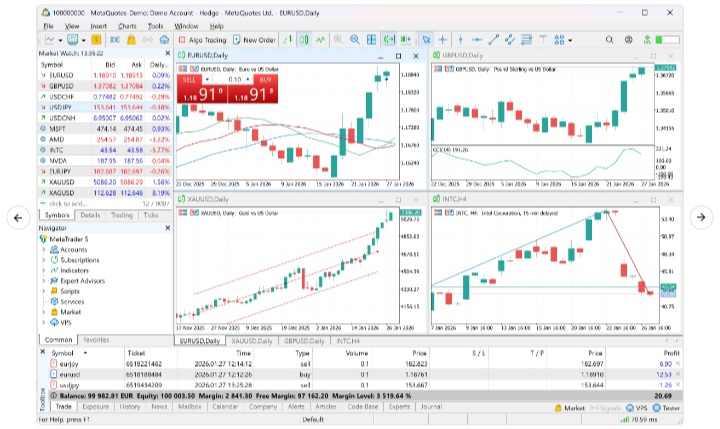Go to next image with right arrow
This screenshot has height=429, width=720.
click(x=701, y=217)
